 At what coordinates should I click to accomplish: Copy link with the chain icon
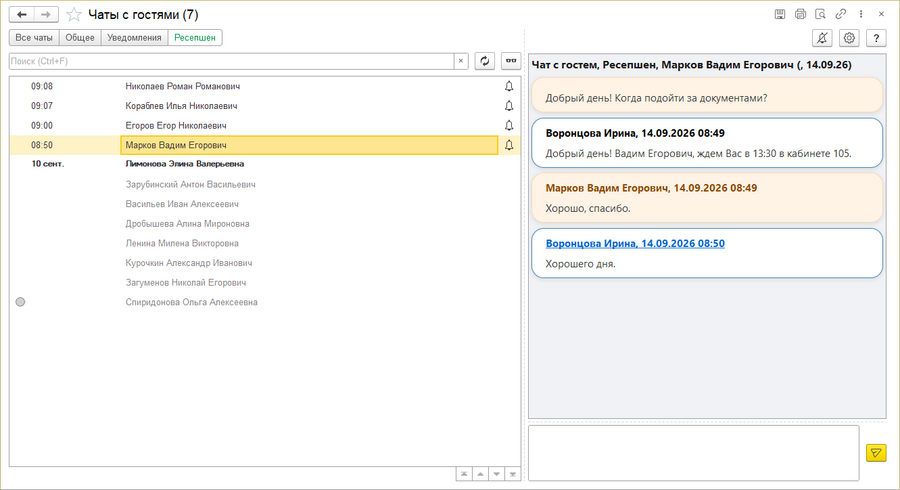841,14
